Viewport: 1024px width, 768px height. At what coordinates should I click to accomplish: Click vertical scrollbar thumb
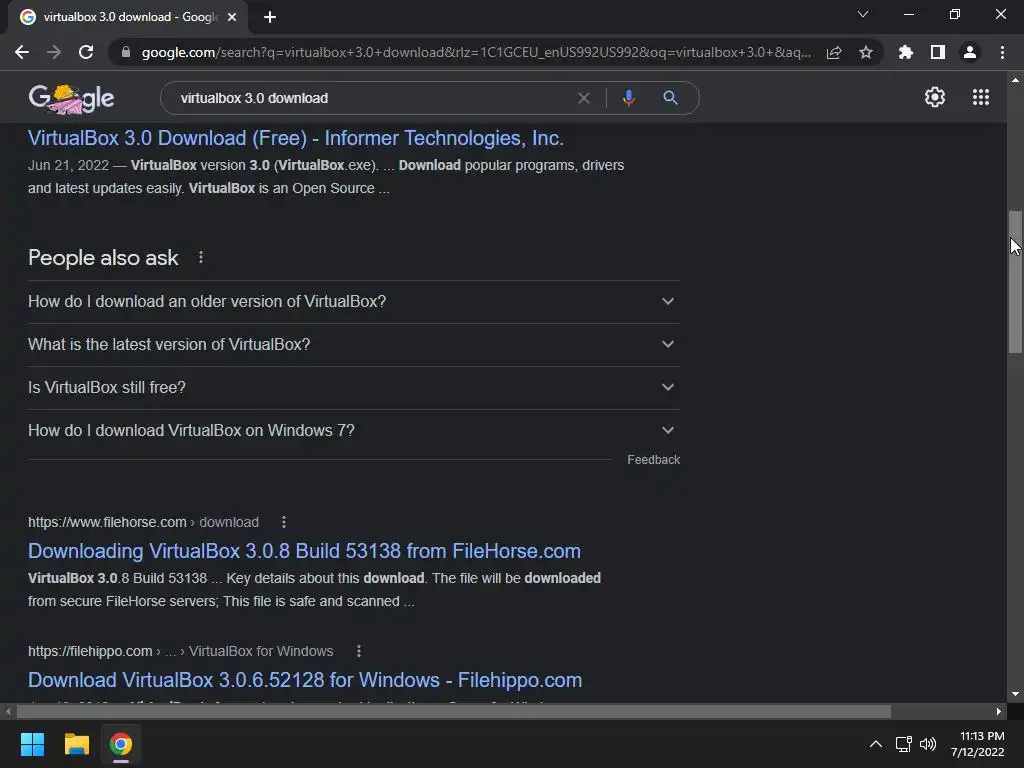tap(1015, 281)
